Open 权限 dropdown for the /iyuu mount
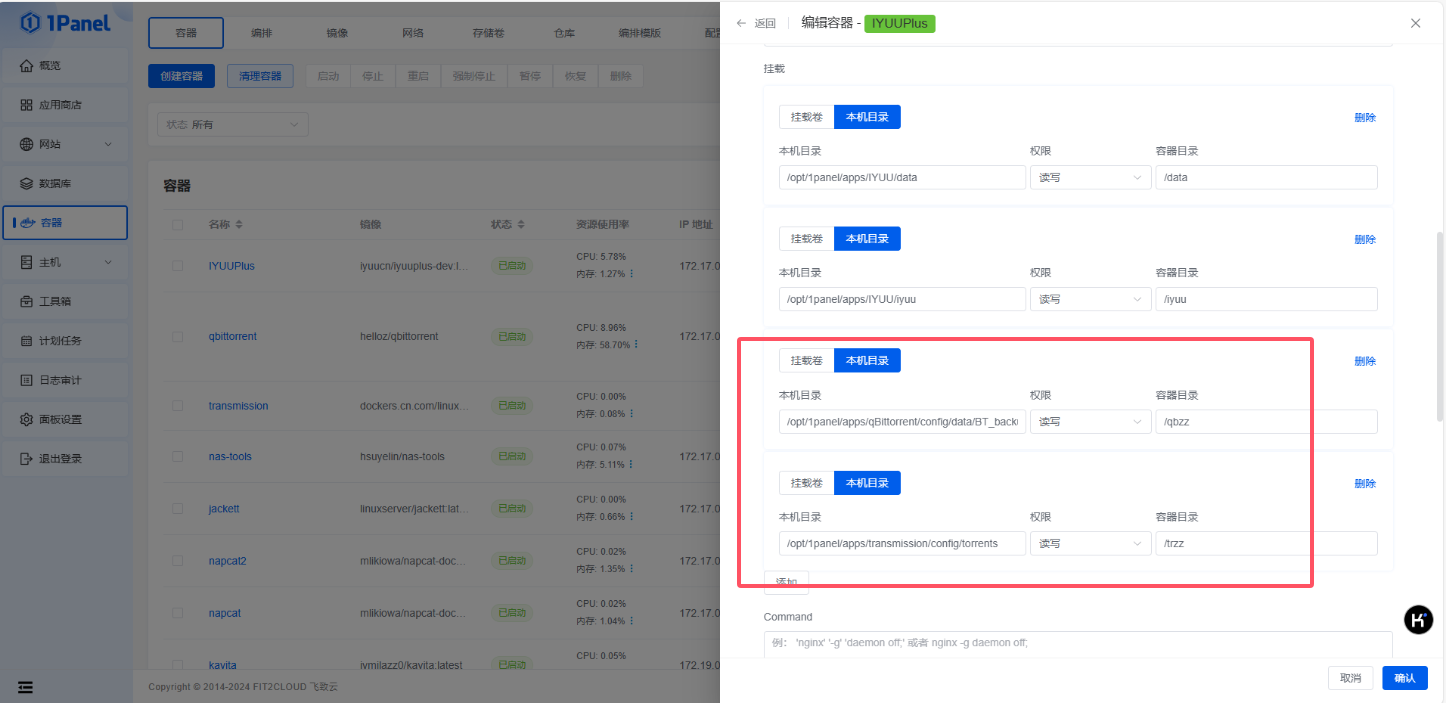 (1090, 299)
